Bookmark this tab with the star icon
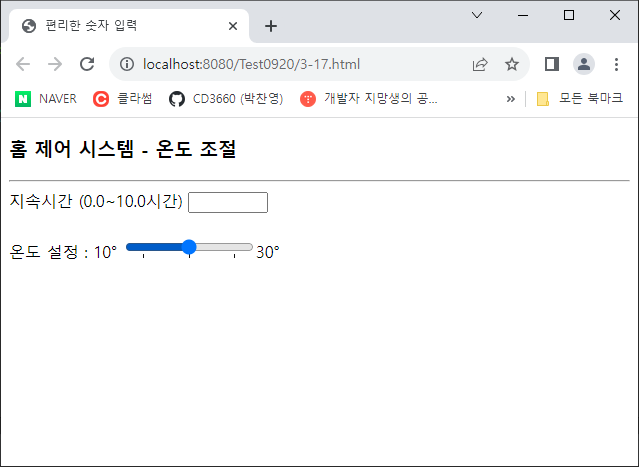Image resolution: width=639 pixels, height=467 pixels. [x=512, y=64]
